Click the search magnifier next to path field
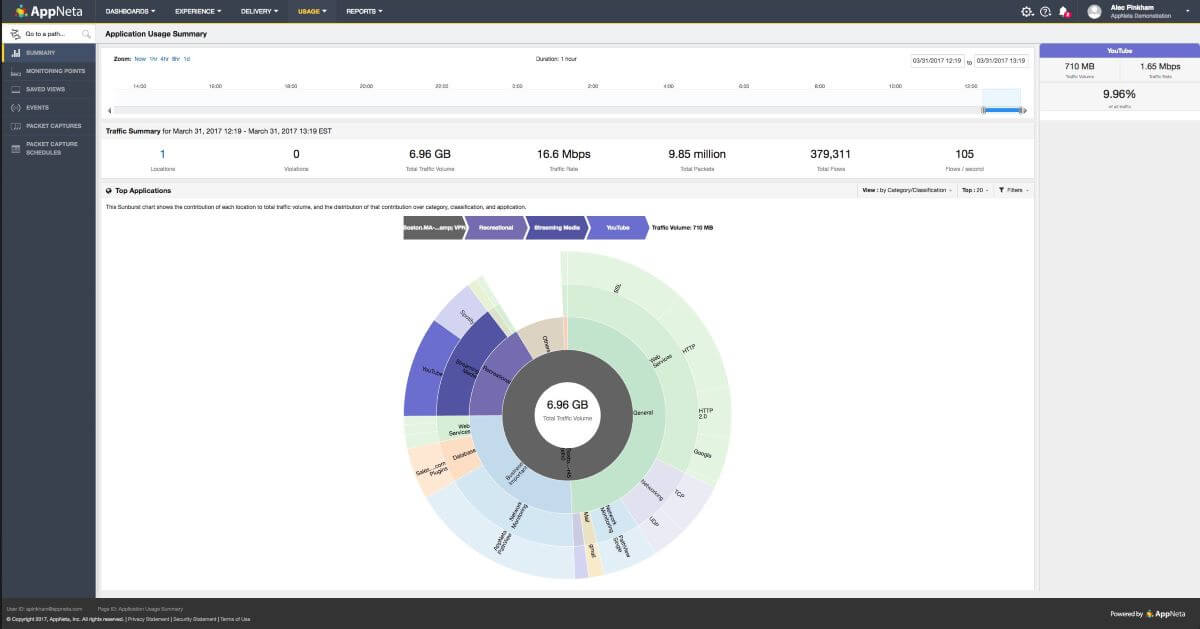The width and height of the screenshot is (1200, 629). click(85, 33)
